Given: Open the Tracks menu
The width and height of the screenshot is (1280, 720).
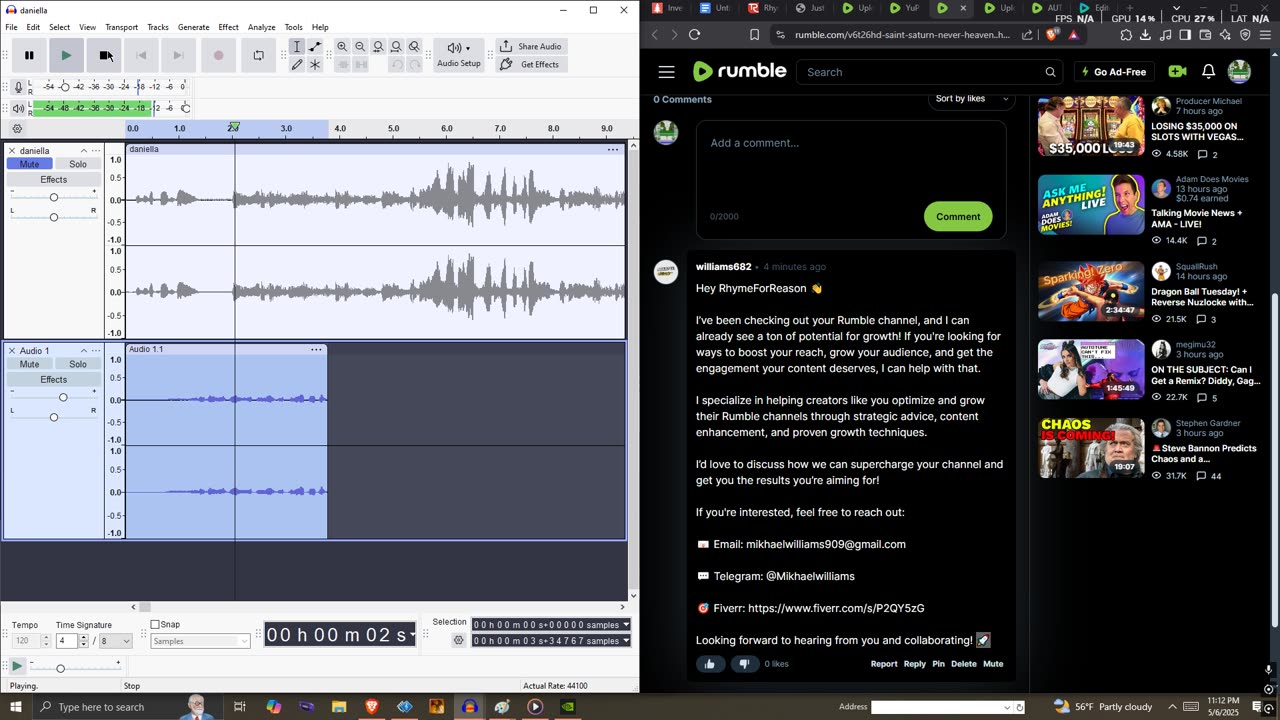Looking at the screenshot, I should point(158,27).
